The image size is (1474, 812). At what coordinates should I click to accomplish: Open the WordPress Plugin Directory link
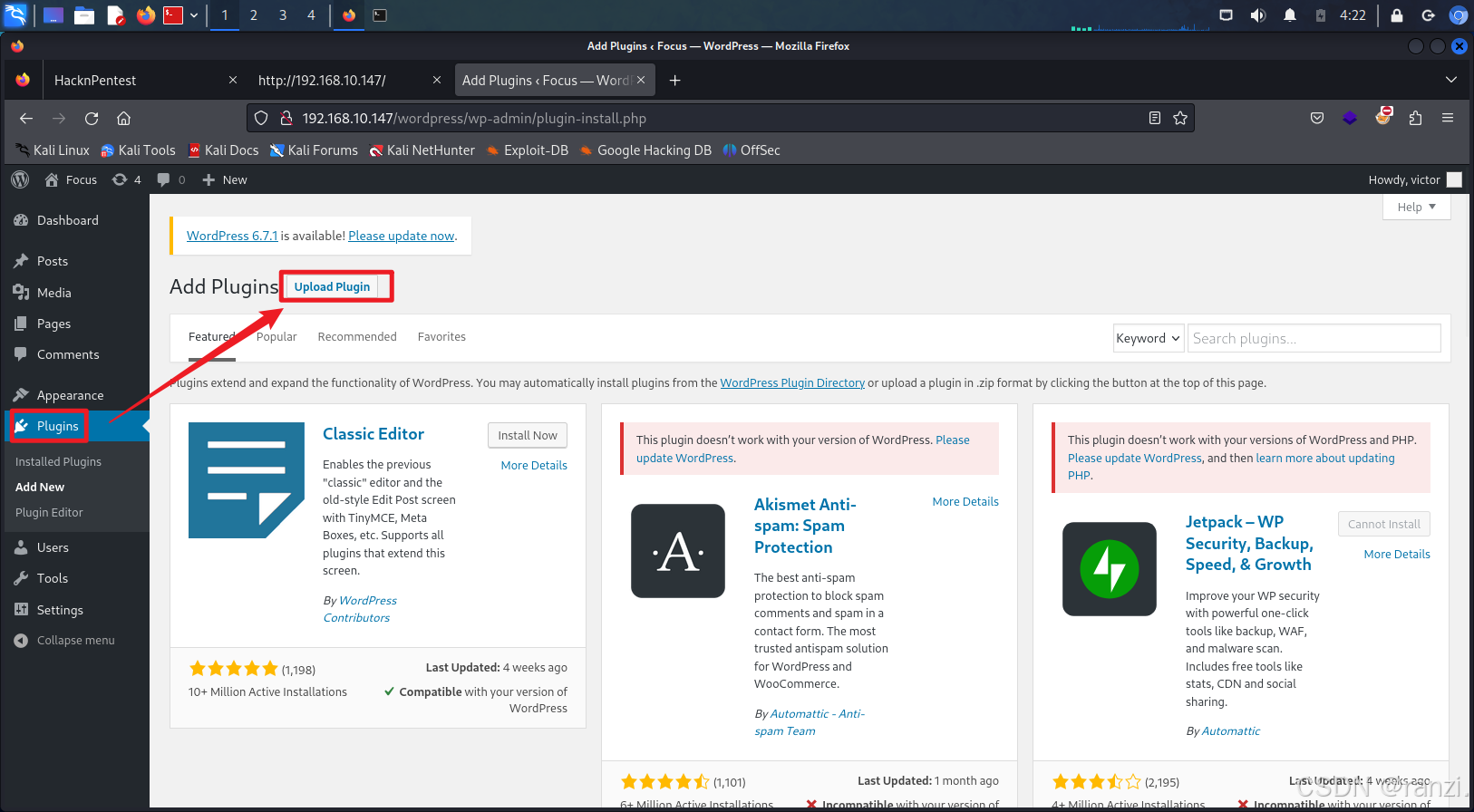pos(792,382)
